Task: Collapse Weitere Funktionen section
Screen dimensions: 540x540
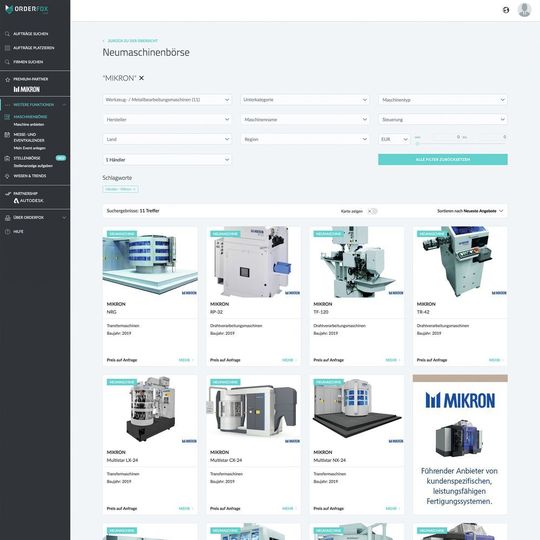Action: 64,105
